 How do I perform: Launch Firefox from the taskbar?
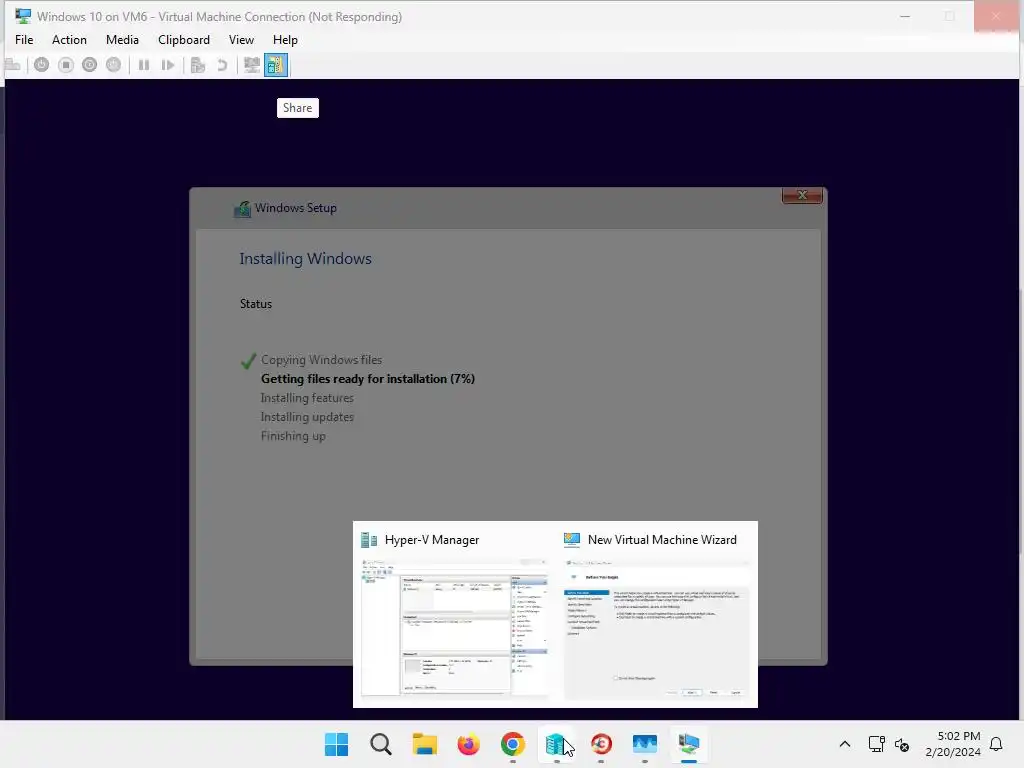pos(468,744)
